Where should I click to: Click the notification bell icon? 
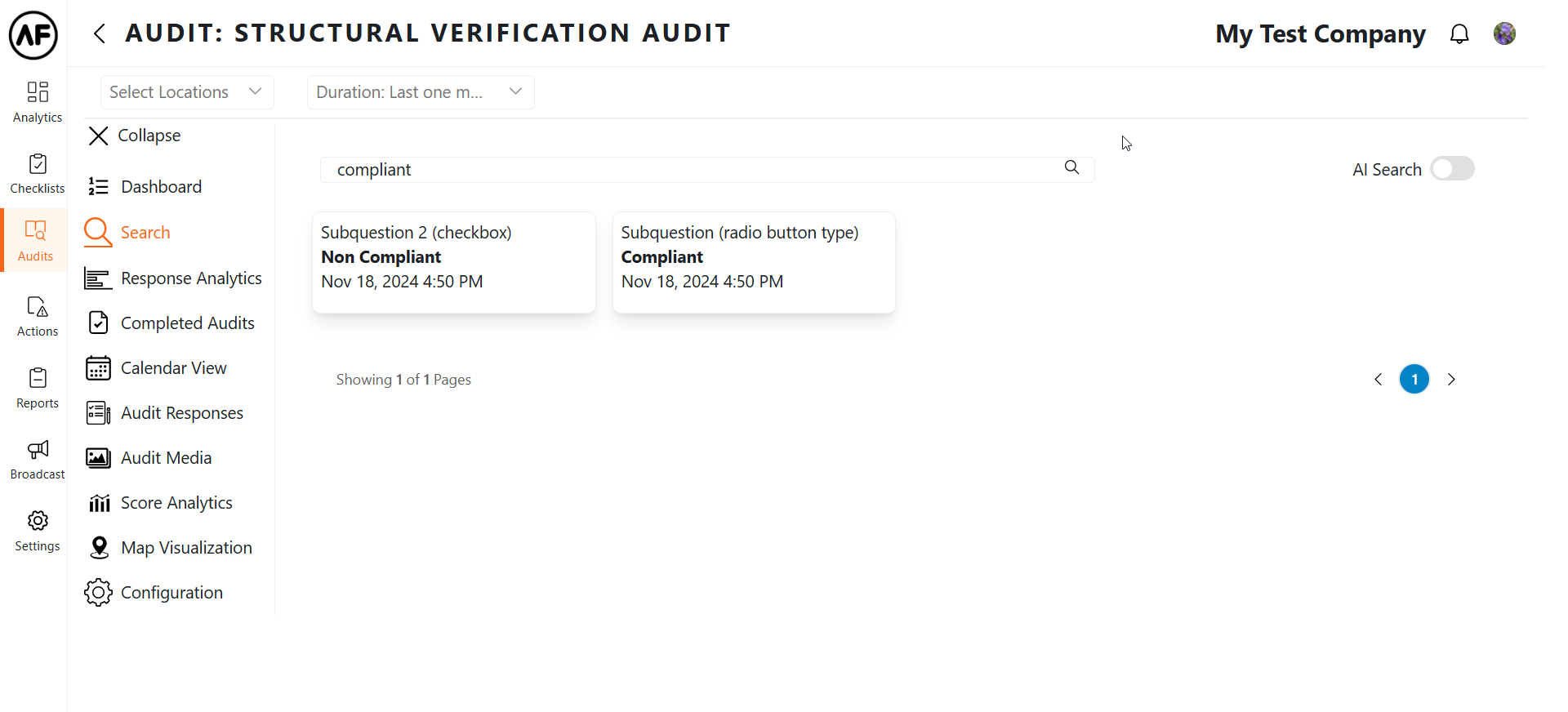(1459, 34)
